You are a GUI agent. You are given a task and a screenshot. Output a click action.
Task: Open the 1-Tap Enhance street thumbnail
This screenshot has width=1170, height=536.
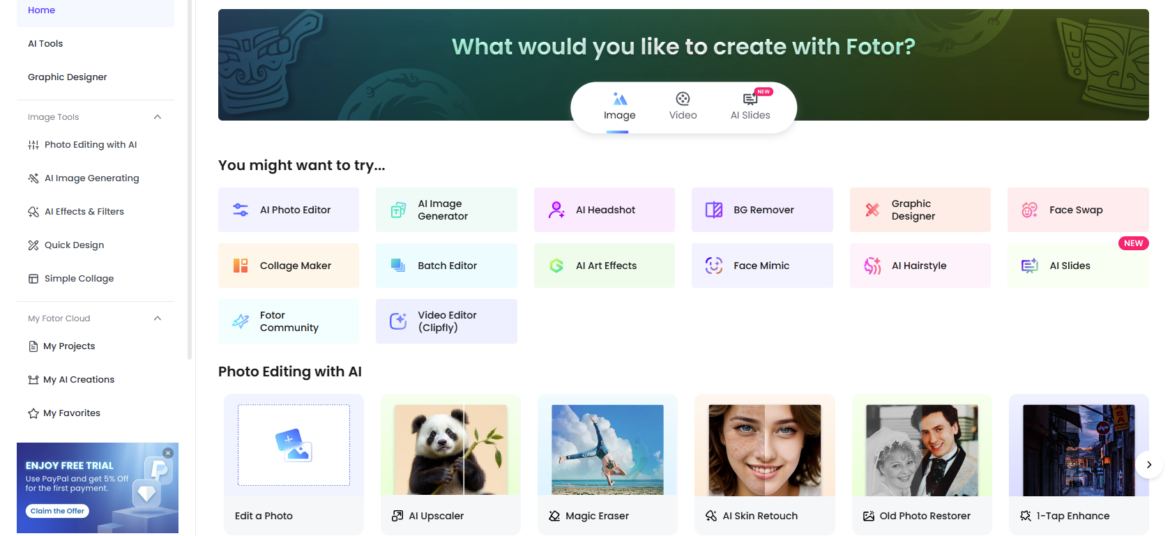pyautogui.click(x=1079, y=449)
